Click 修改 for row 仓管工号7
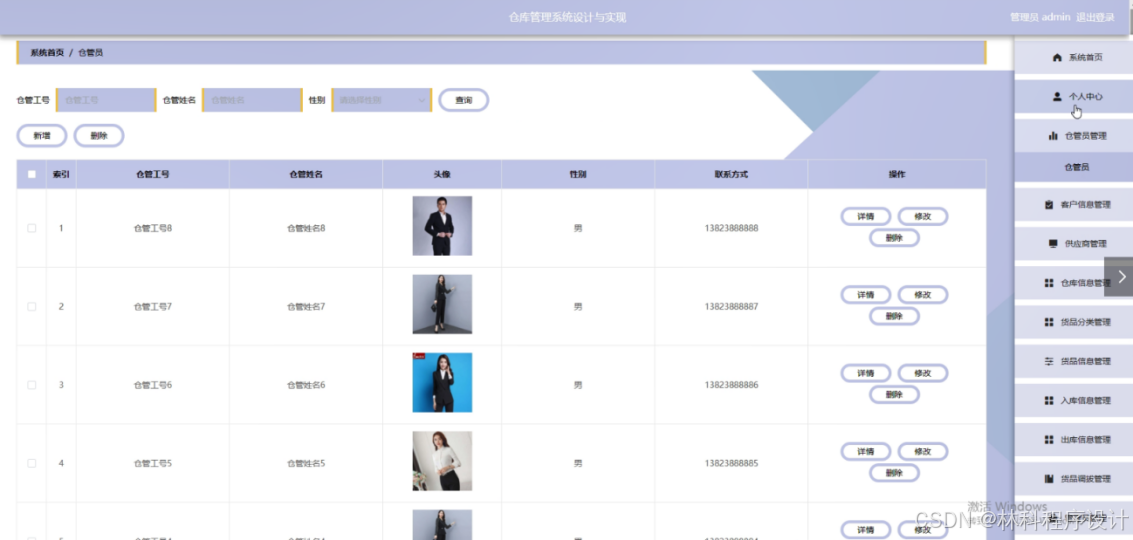This screenshot has height=540, width=1133. tap(923, 294)
